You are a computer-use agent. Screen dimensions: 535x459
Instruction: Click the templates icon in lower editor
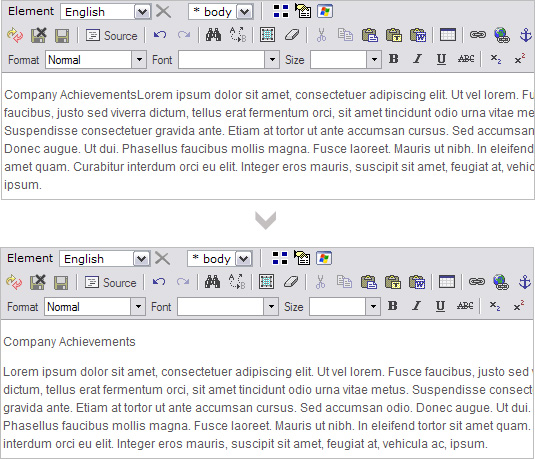302,258
